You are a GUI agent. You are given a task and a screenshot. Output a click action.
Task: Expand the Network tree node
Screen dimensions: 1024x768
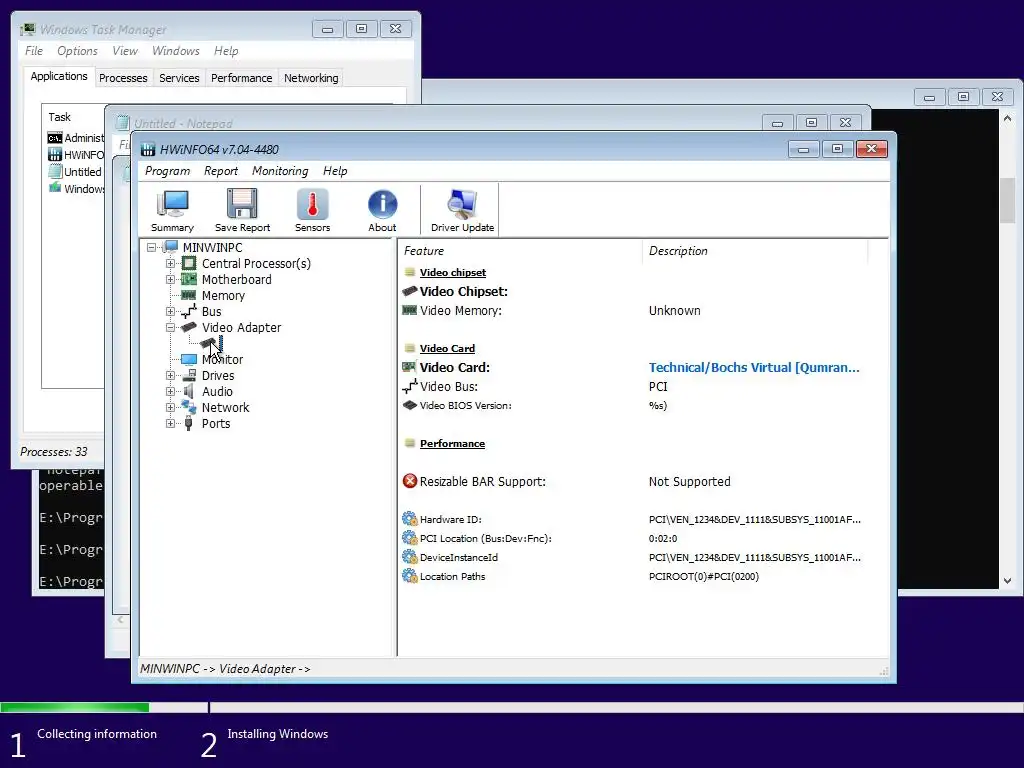pyautogui.click(x=170, y=408)
